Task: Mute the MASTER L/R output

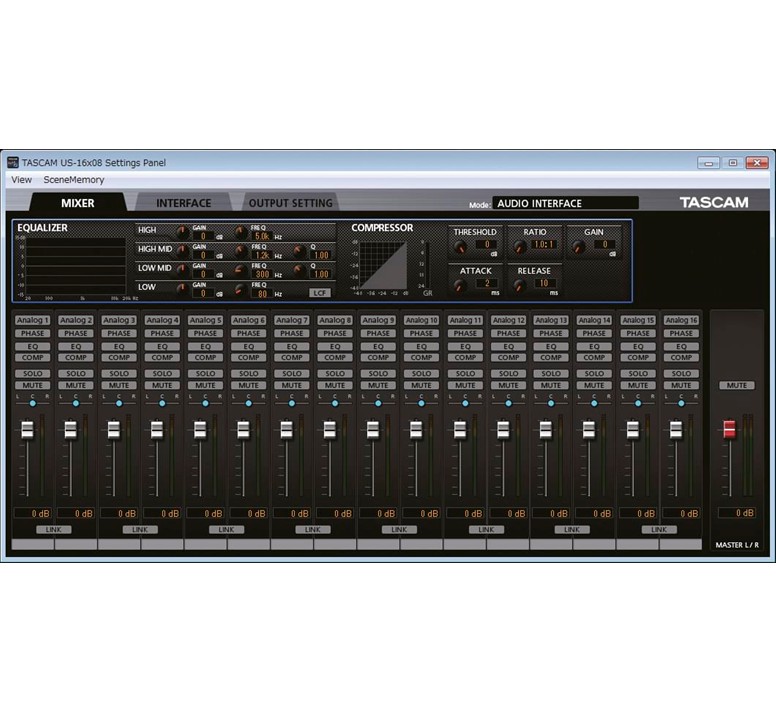Action: (x=737, y=385)
